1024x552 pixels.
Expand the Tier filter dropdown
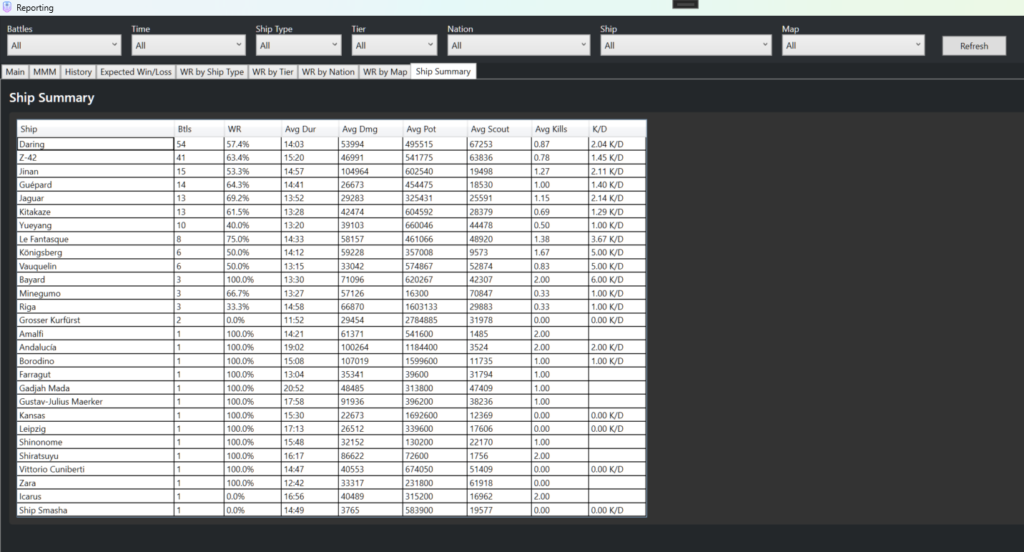pos(394,45)
